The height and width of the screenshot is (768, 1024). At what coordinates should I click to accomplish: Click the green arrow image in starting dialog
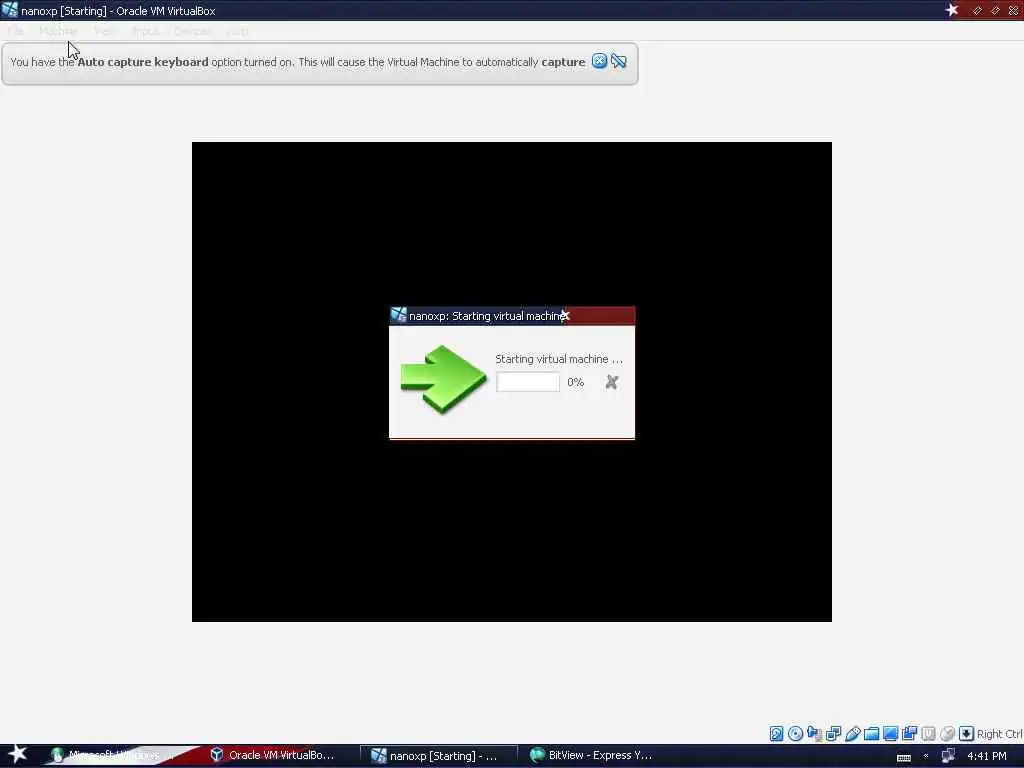click(443, 379)
